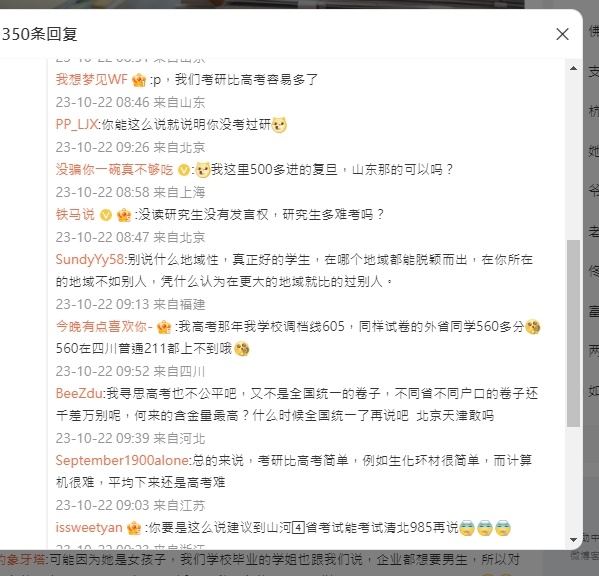This screenshot has width=599, height=576.
Task: Open profile of user 我想梦见WF
Action: click(x=92, y=79)
